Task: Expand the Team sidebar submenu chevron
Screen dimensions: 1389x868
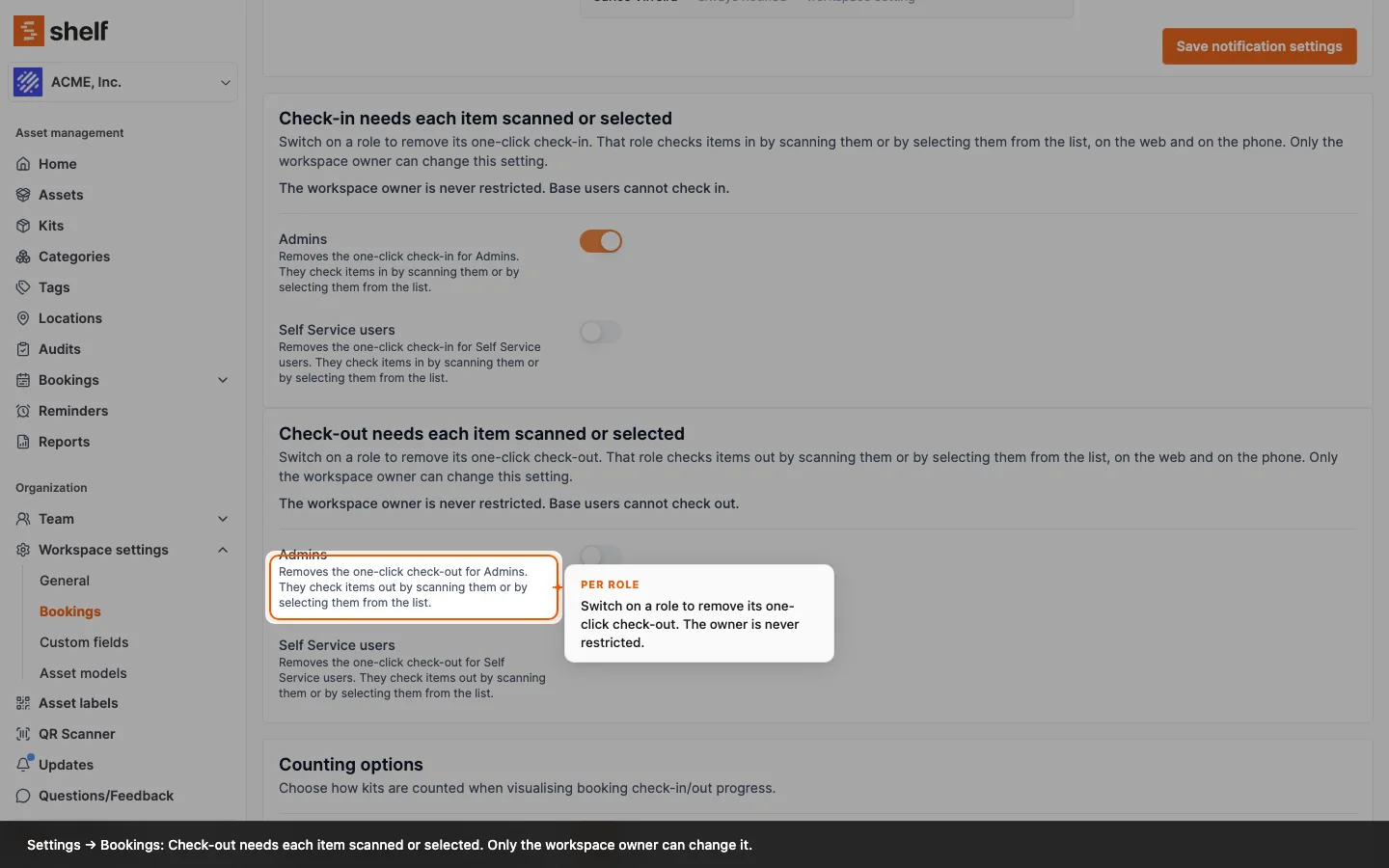Action: [x=223, y=519]
